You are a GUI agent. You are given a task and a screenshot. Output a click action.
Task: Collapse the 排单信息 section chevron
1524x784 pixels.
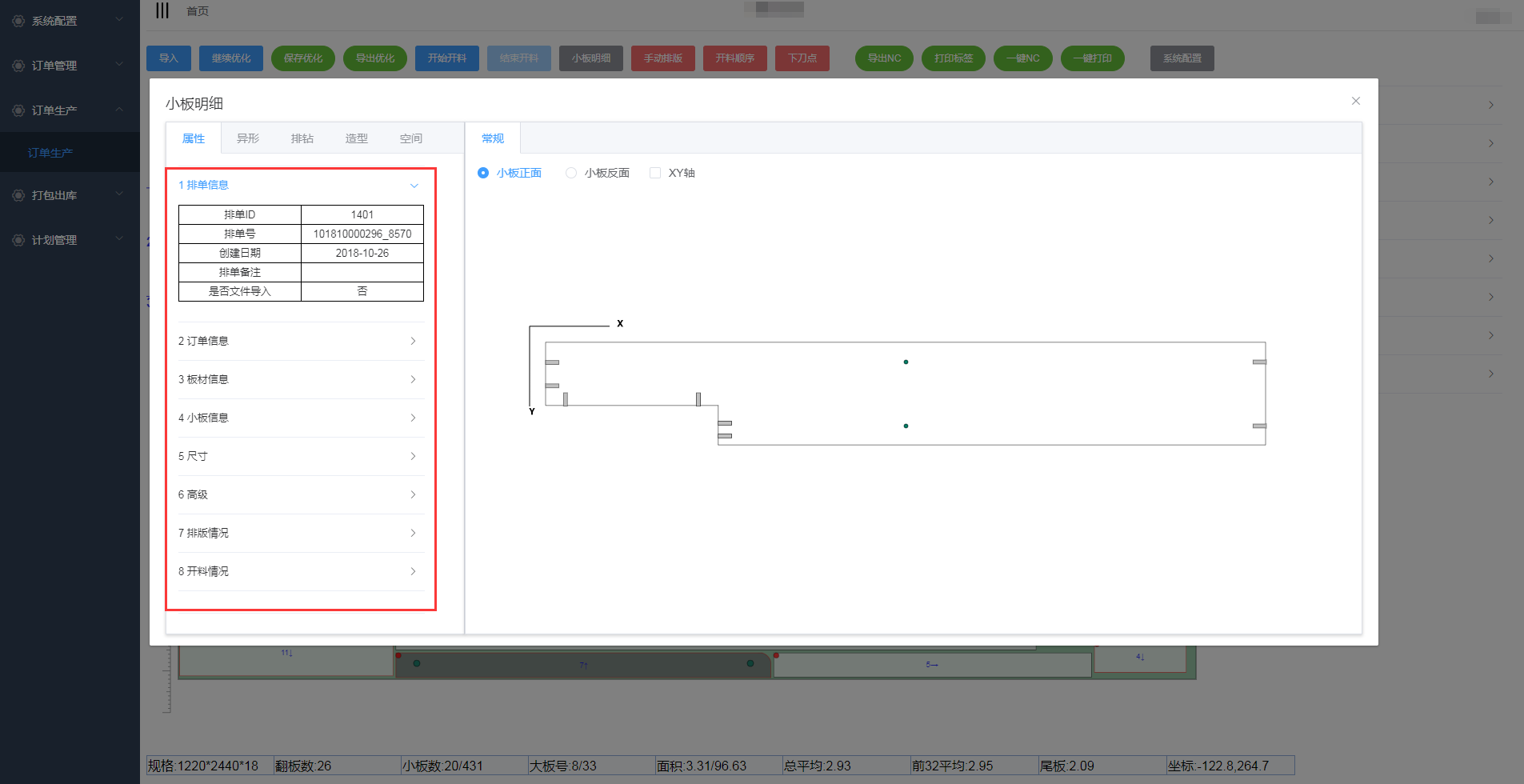(414, 186)
